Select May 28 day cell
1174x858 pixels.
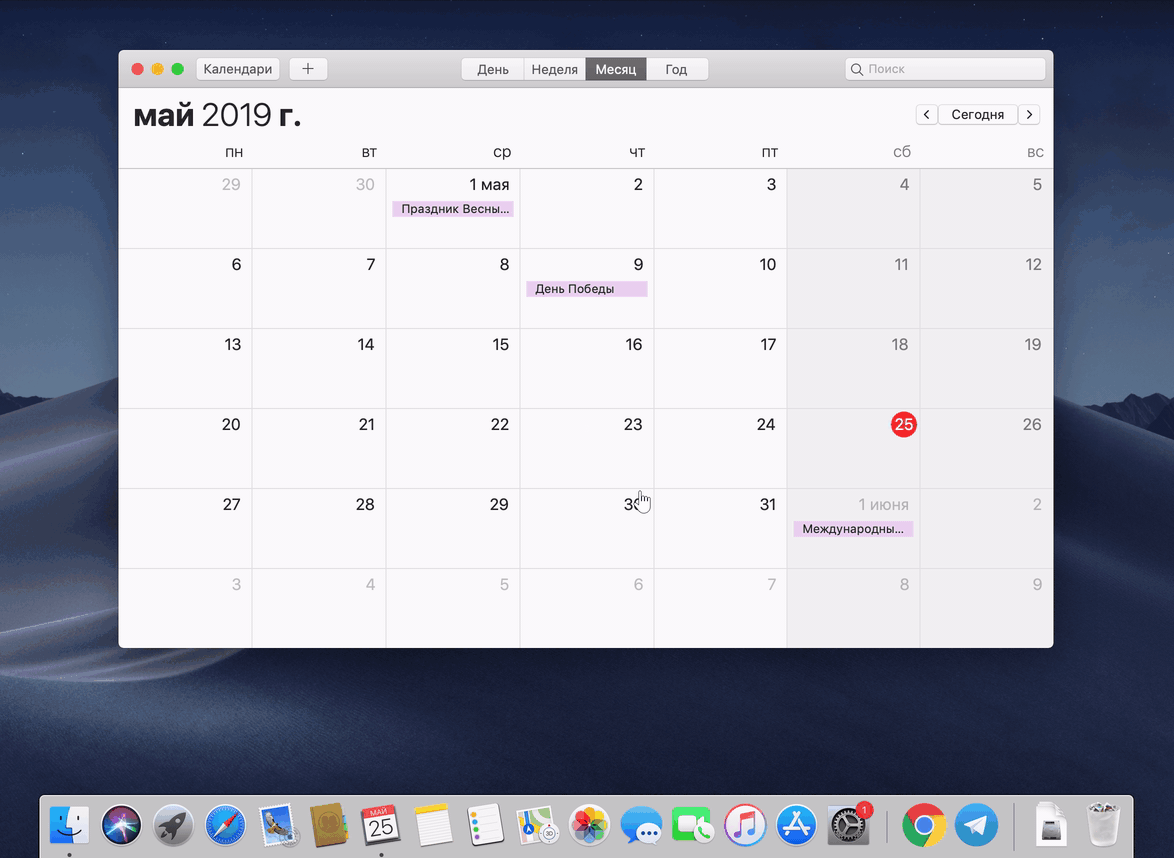tap(319, 529)
